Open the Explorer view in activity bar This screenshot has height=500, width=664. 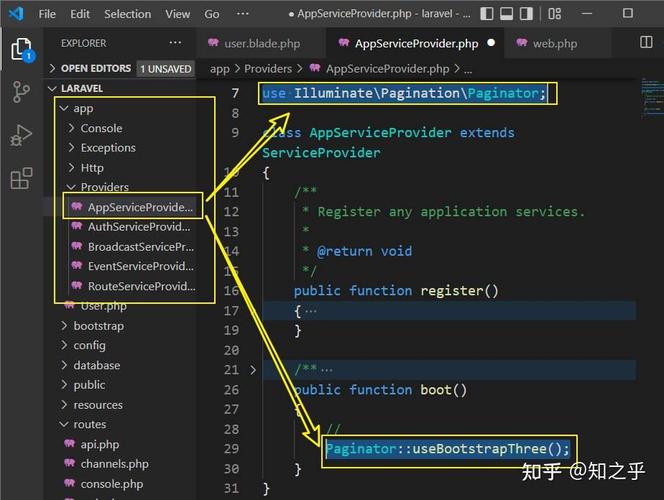click(22, 50)
